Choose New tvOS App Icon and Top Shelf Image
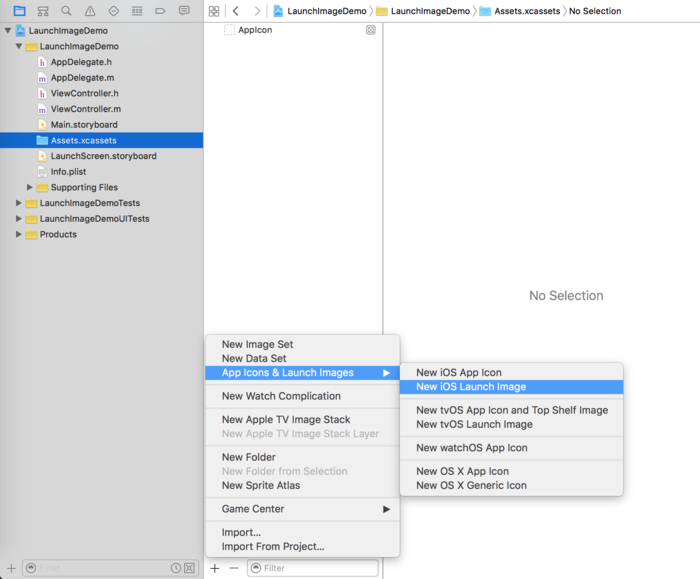 512,410
